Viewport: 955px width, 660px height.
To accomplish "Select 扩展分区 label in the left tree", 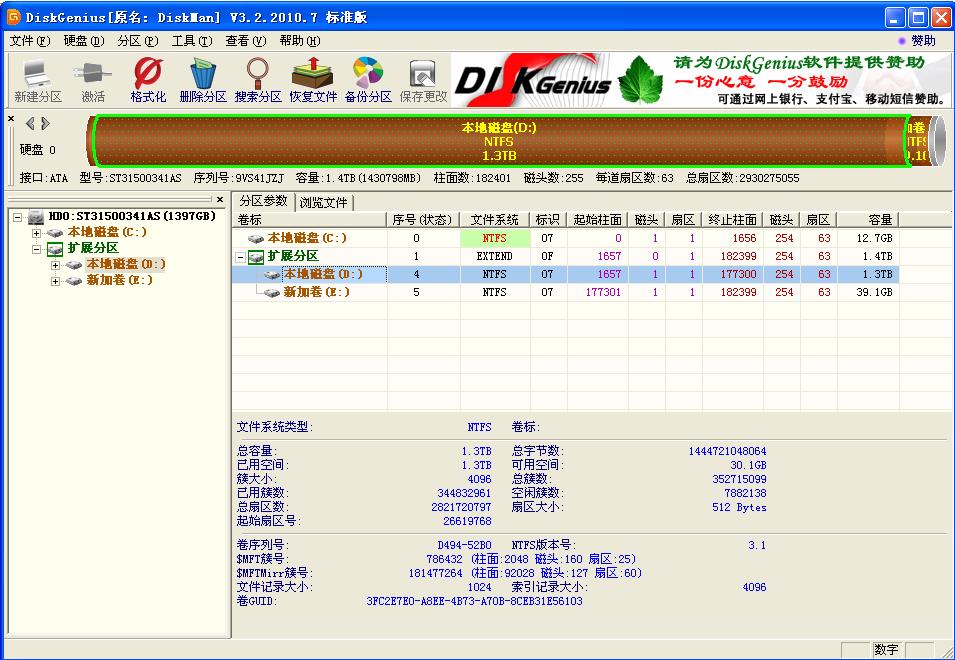I will (93, 248).
